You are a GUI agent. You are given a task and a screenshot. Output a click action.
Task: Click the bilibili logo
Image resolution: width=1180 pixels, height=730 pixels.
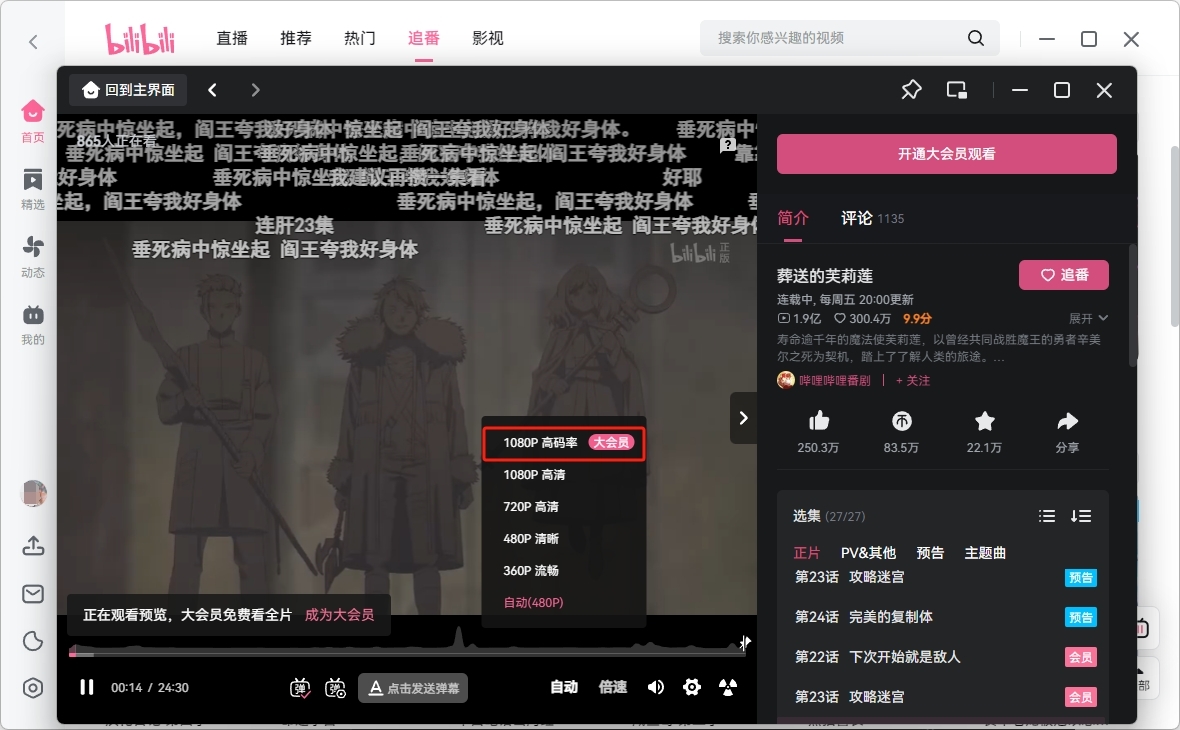139,38
